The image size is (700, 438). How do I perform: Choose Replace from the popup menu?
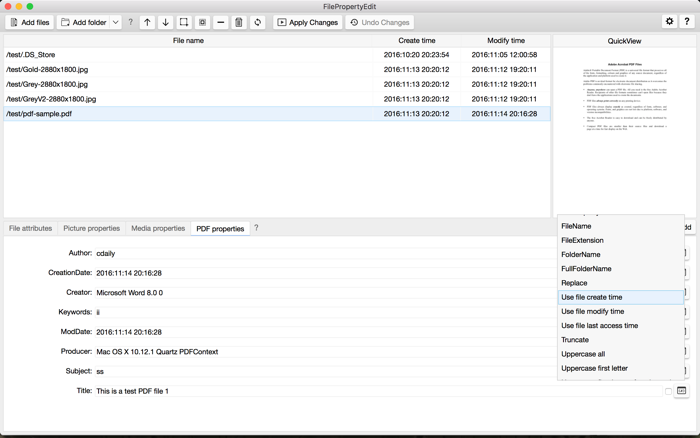pos(621,283)
